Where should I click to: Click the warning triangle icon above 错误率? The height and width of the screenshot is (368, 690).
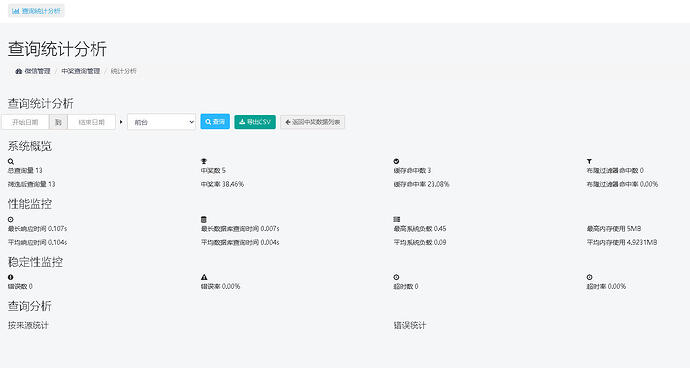click(204, 277)
